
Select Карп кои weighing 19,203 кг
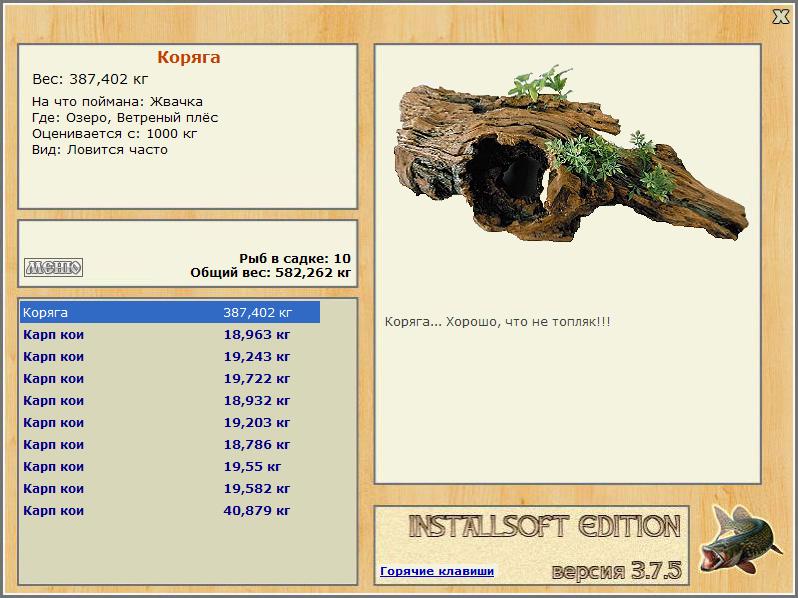tap(170, 422)
